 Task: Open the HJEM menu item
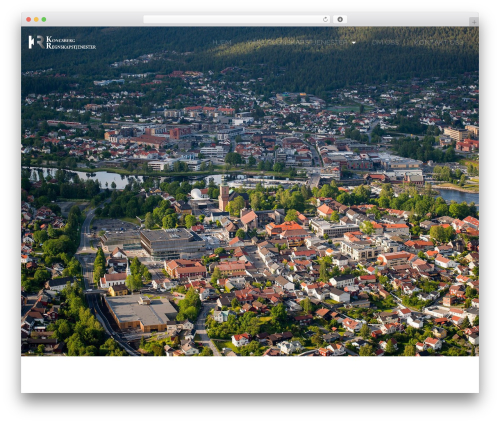coord(222,42)
